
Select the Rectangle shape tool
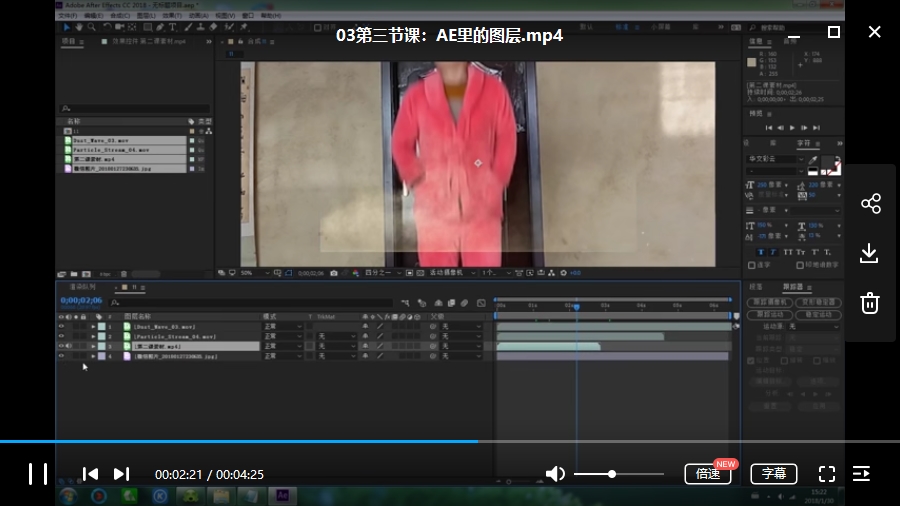(x=148, y=27)
